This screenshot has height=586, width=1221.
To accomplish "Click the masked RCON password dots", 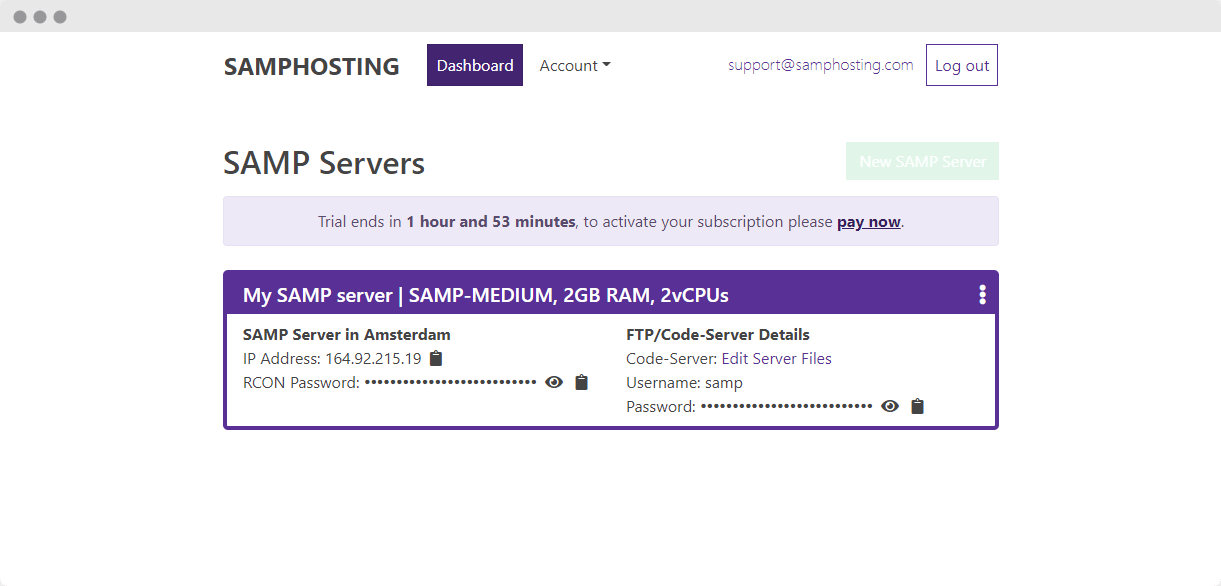I will pyautogui.click(x=451, y=382).
